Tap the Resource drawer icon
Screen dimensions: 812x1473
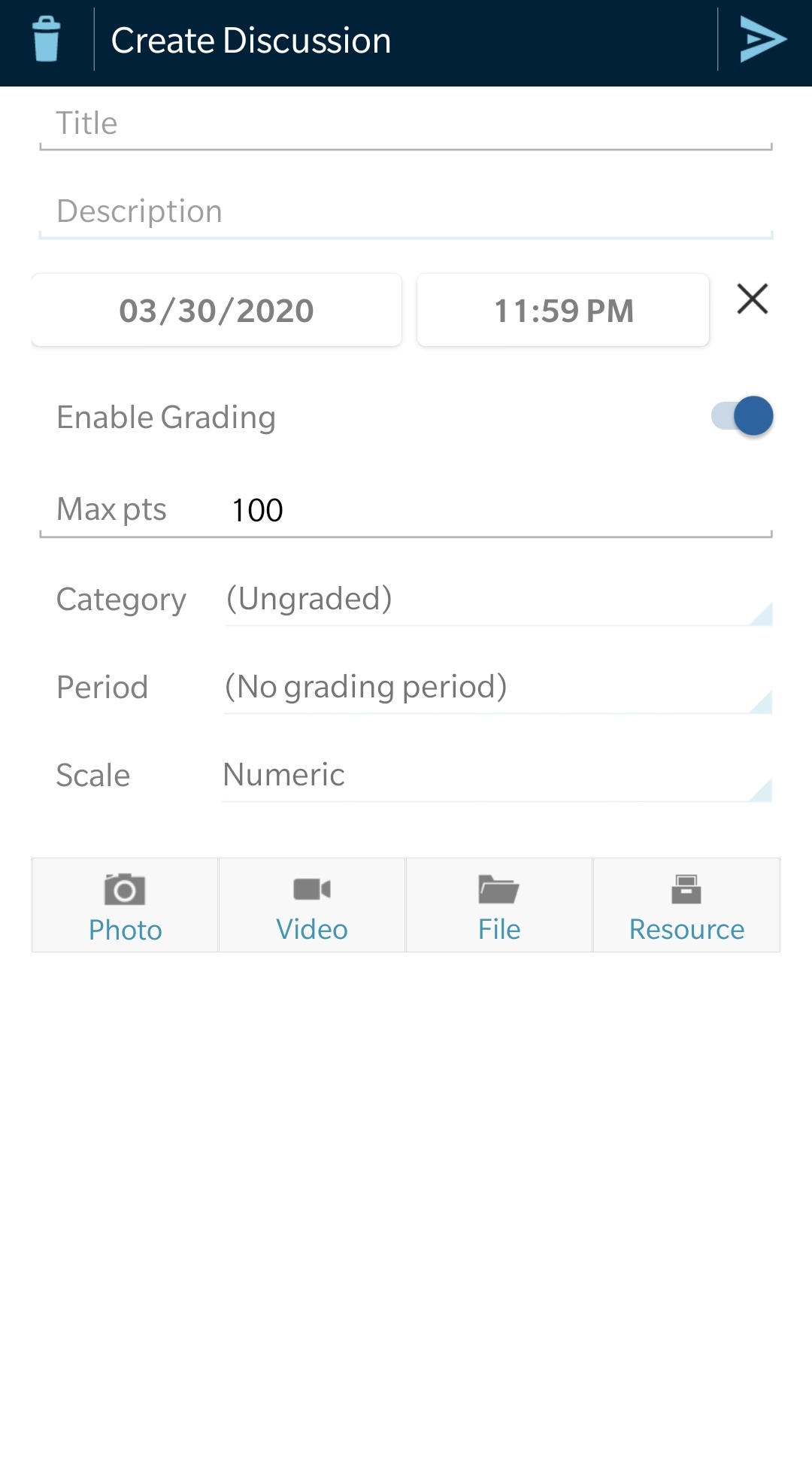[686, 889]
